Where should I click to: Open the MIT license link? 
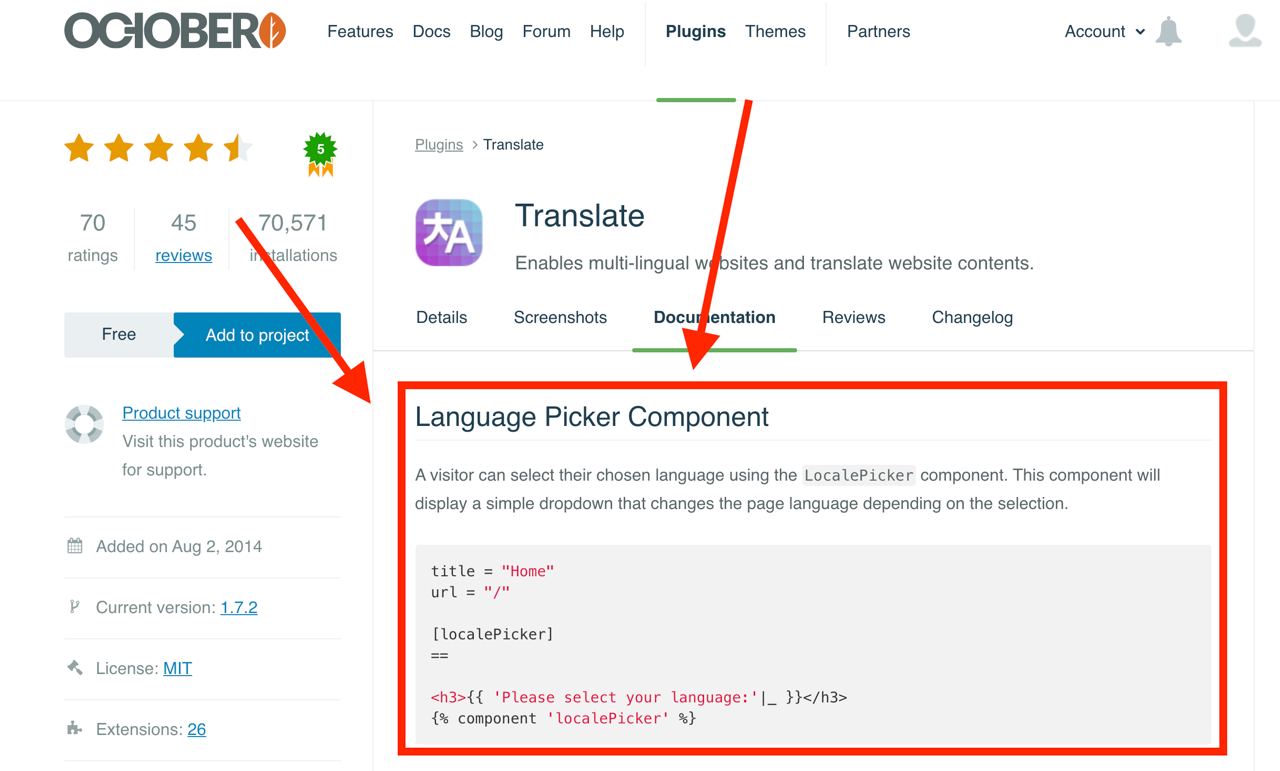pos(177,668)
